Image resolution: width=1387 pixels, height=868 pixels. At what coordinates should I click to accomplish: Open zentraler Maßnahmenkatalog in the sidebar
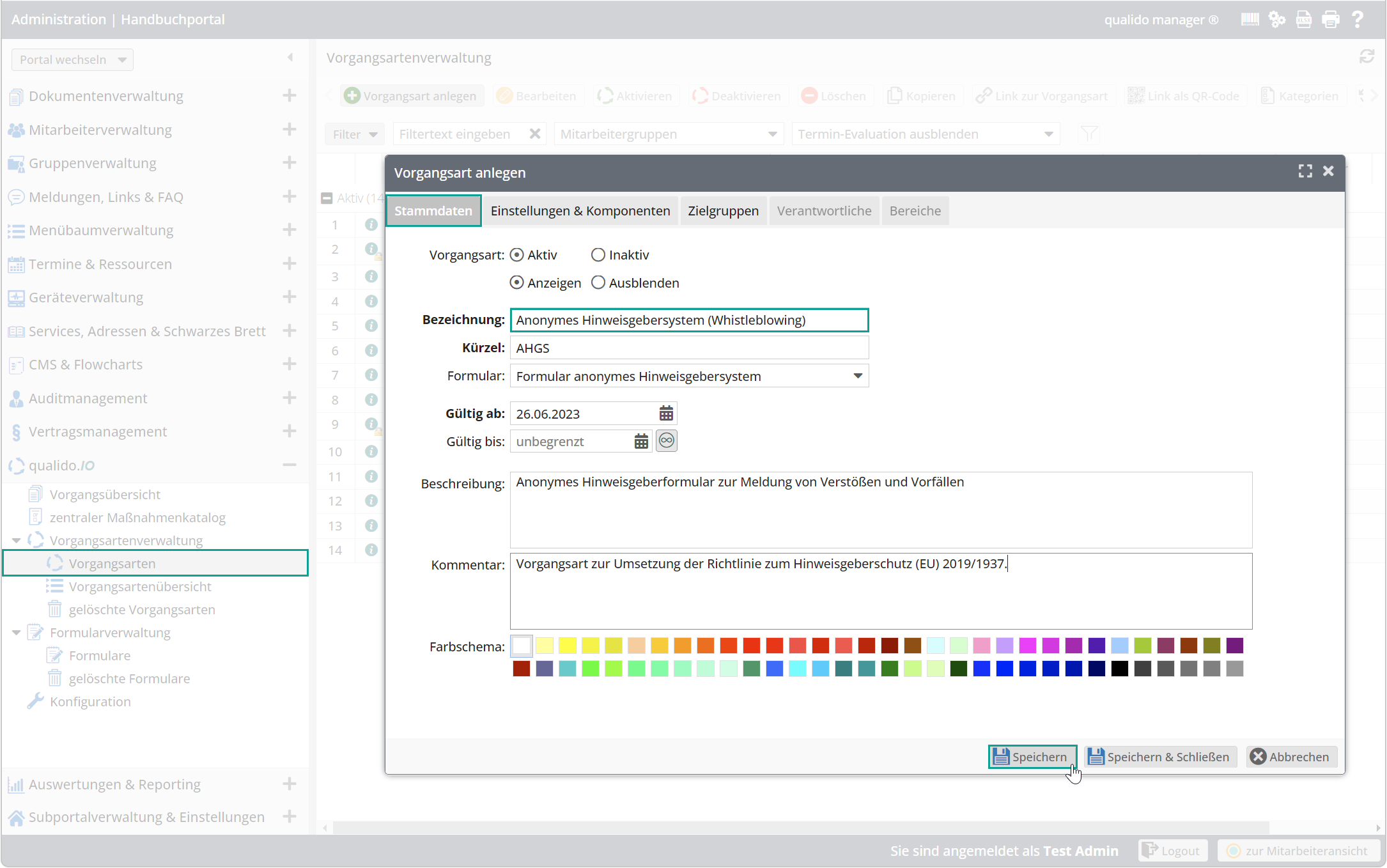point(137,517)
